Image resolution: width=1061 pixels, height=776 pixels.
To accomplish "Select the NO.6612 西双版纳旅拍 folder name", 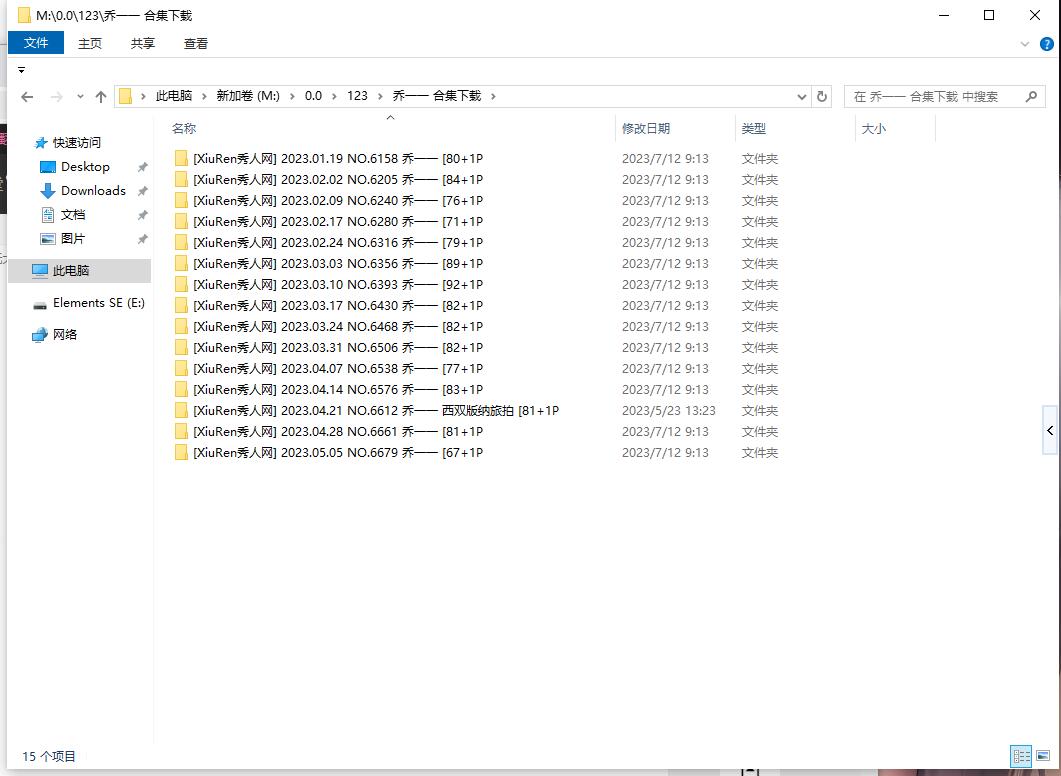I will [376, 410].
